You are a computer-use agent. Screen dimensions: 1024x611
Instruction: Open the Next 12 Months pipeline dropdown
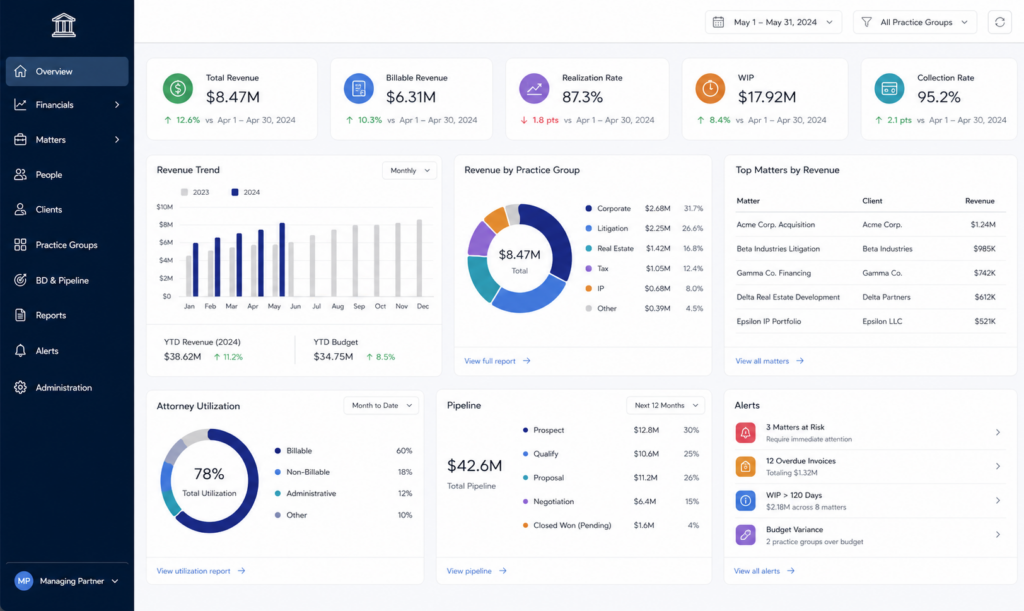click(x=665, y=405)
